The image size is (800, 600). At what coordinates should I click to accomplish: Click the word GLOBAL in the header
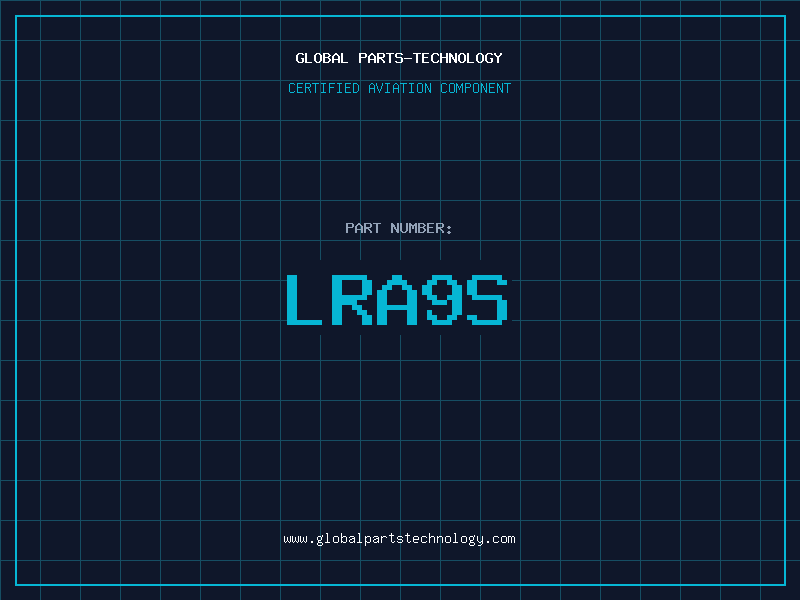coord(321,58)
